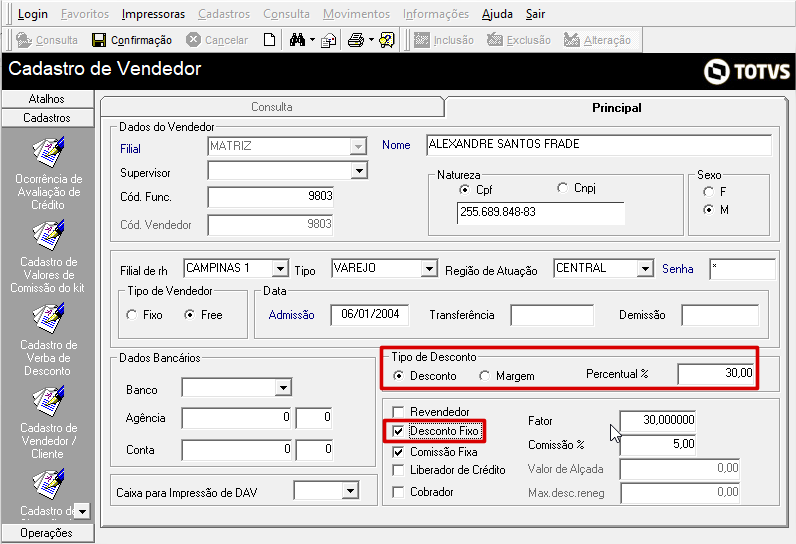The image size is (796, 544).
Task: Toggle the Revendedor checkbox
Action: [x=399, y=412]
